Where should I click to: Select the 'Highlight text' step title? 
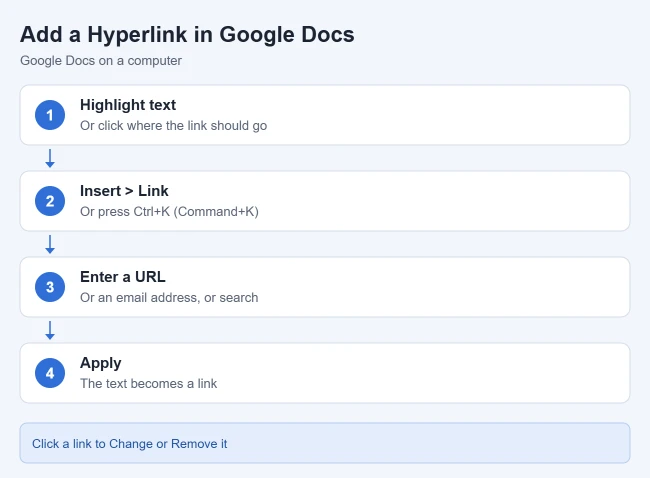(128, 105)
